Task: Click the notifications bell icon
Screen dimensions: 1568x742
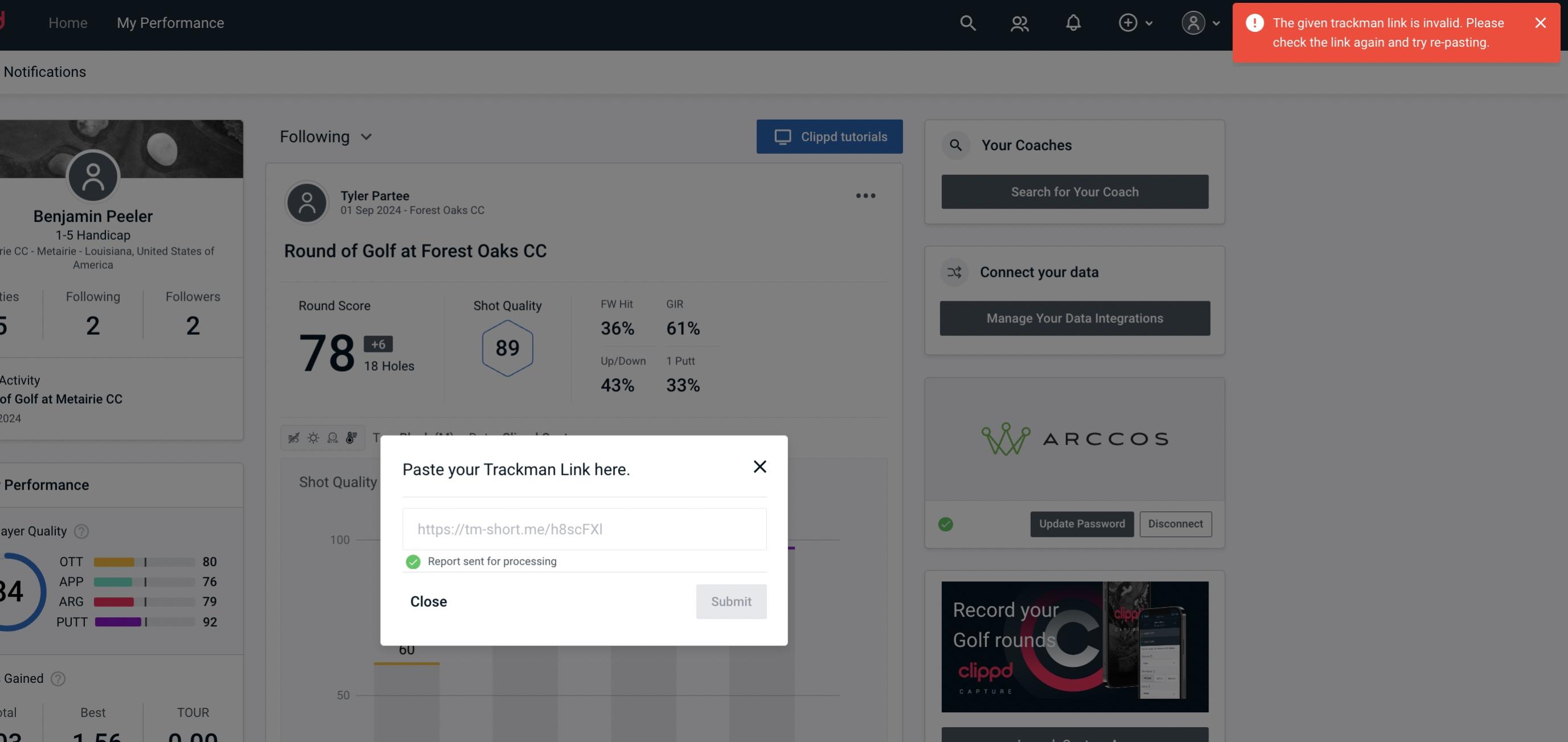Action: point(1074,22)
